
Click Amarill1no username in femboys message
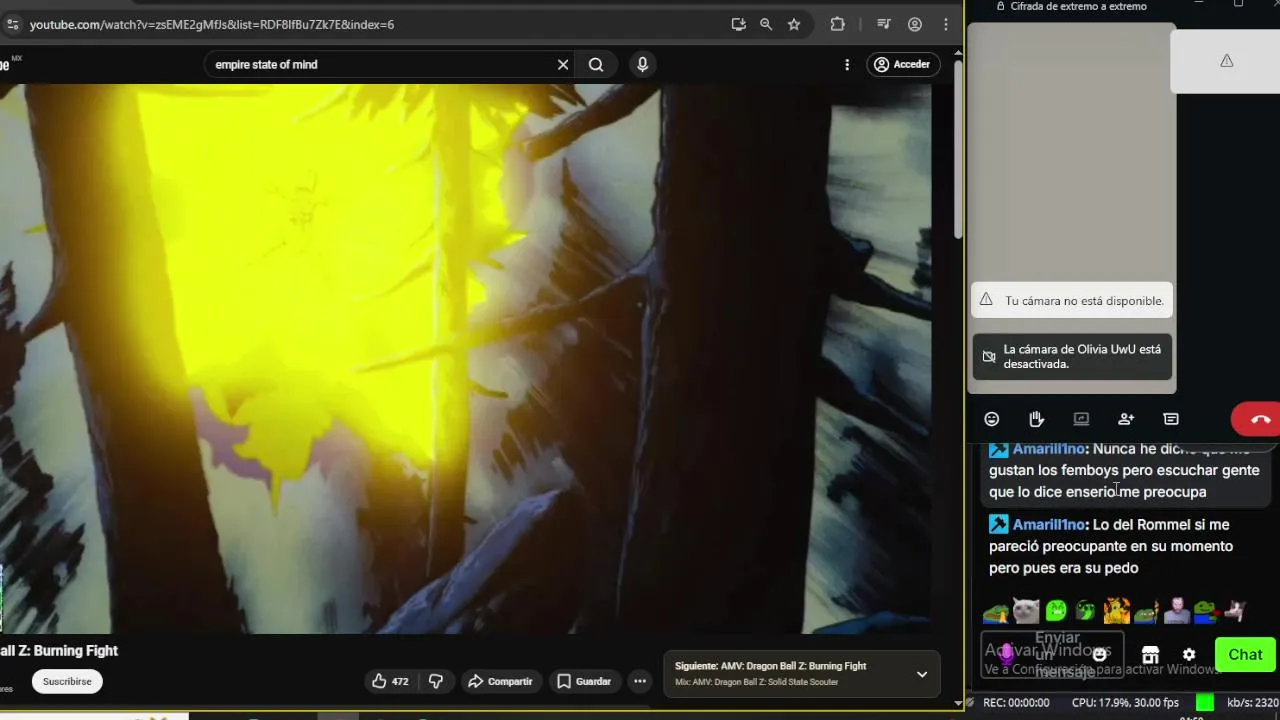1049,449
